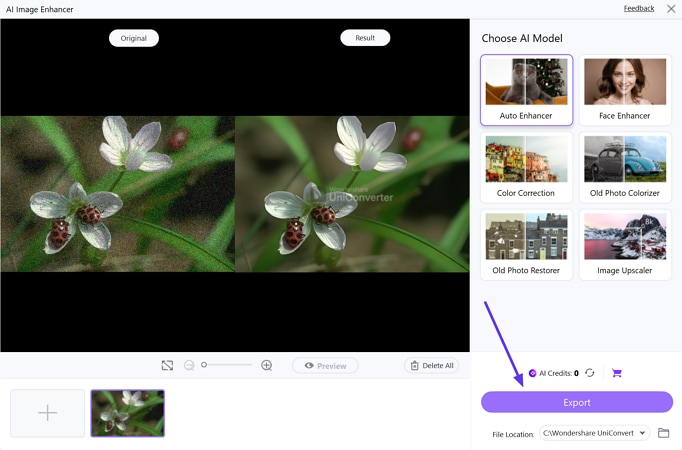Viewport: 682px width, 450px height.
Task: Select the ladybug flower thumbnail
Action: [x=128, y=413]
